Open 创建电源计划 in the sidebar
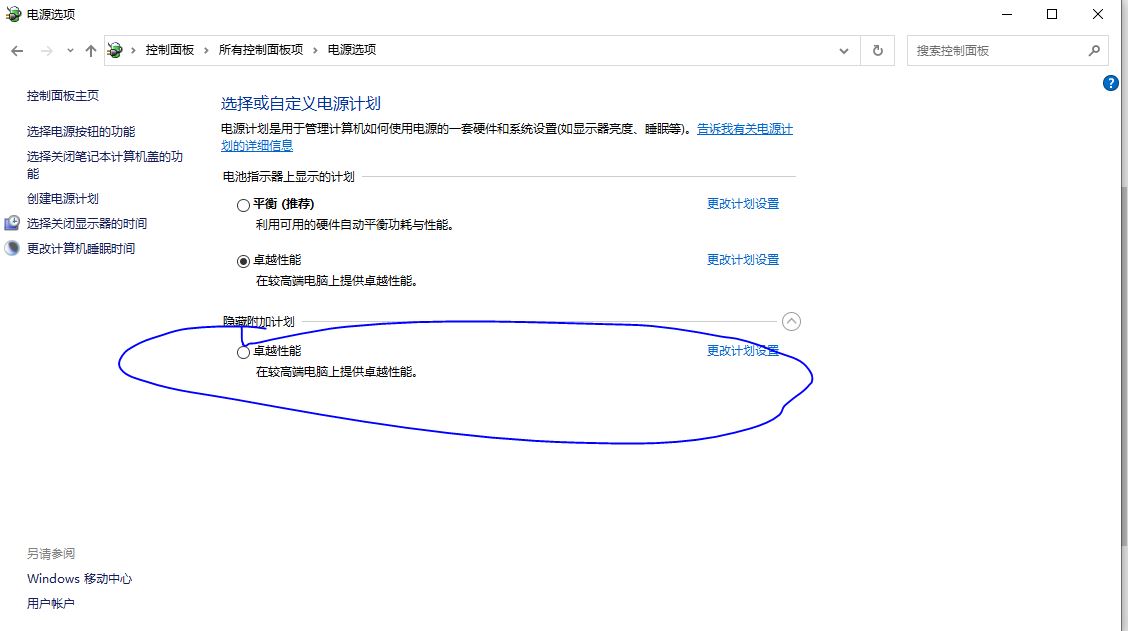The height and width of the screenshot is (631, 1128). [x=62, y=198]
